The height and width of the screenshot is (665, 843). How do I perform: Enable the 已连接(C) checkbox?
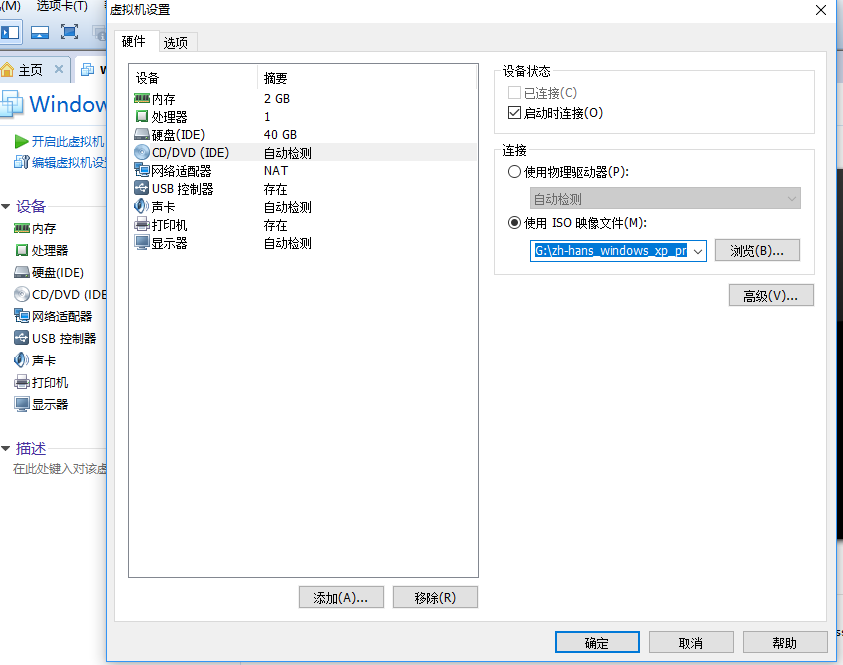pos(515,93)
